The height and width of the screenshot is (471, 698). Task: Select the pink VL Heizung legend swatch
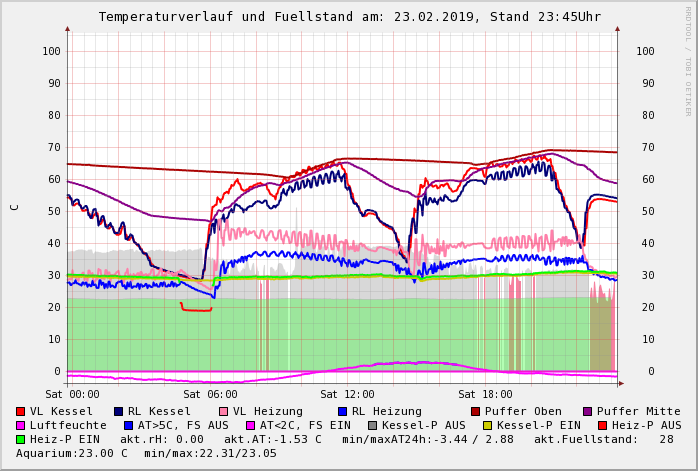(224, 411)
